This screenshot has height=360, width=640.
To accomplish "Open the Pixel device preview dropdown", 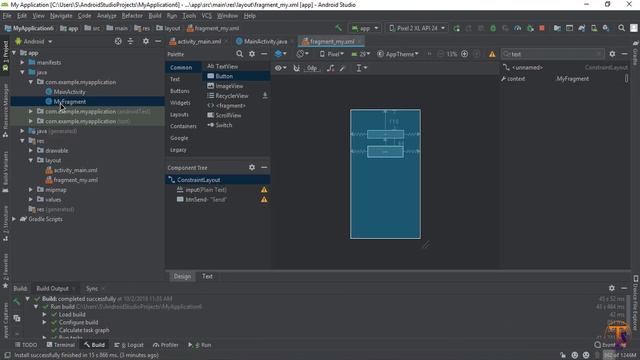I will (x=331, y=54).
